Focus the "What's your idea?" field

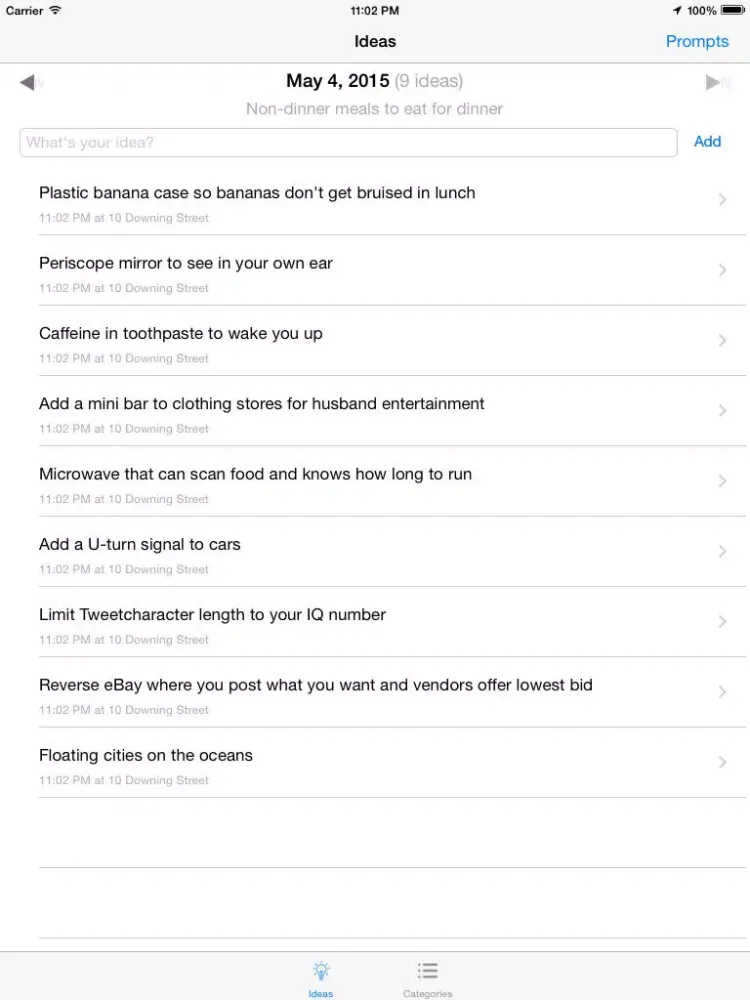click(348, 142)
